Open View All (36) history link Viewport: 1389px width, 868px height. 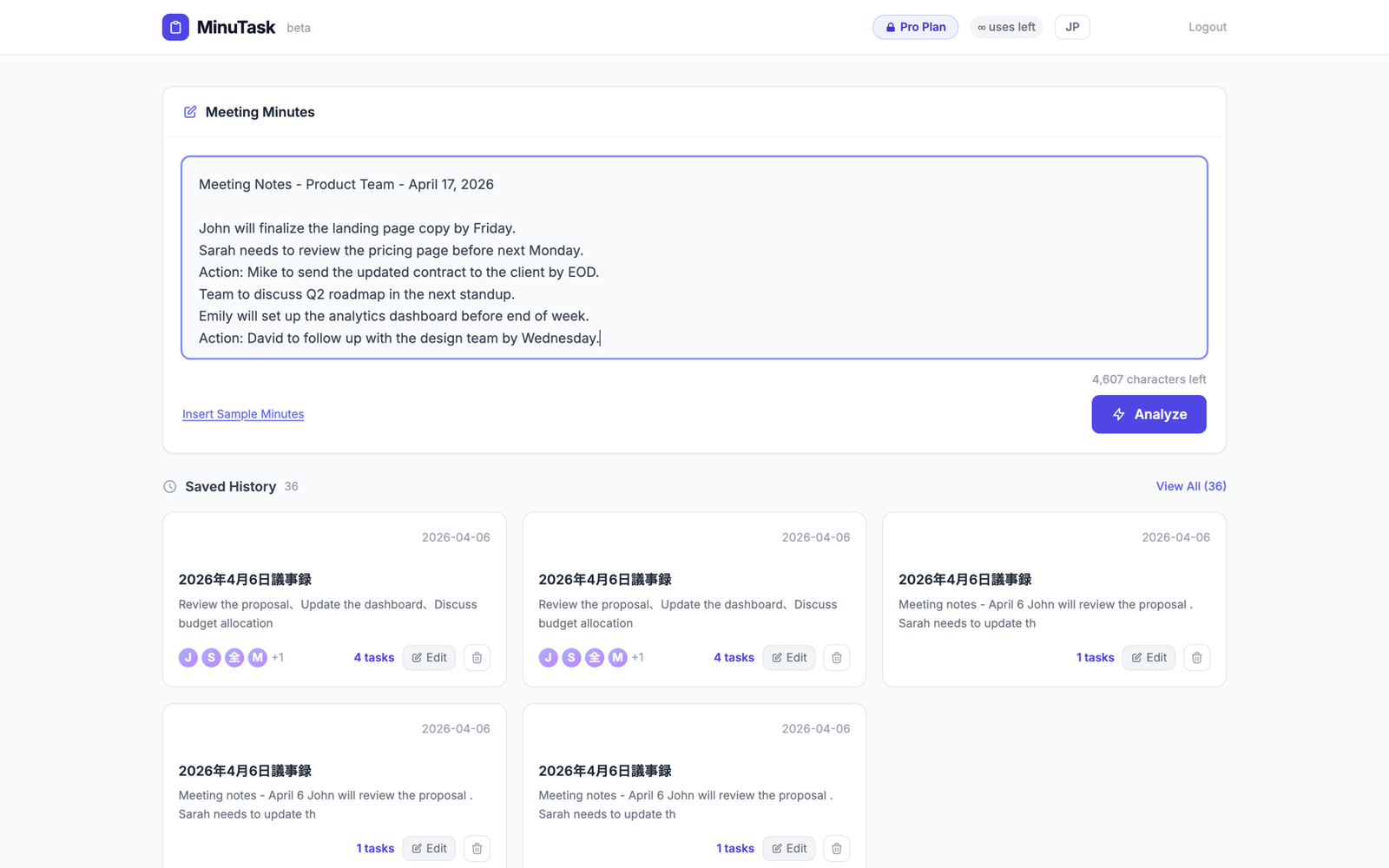pos(1190,486)
